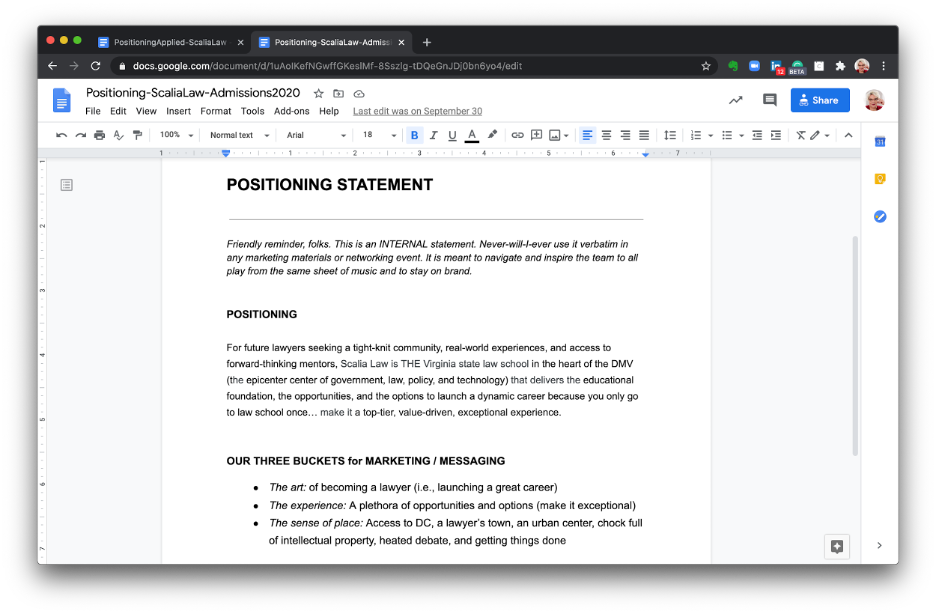Justify the text alignment
The width and height of the screenshot is (936, 614).
pos(644,135)
